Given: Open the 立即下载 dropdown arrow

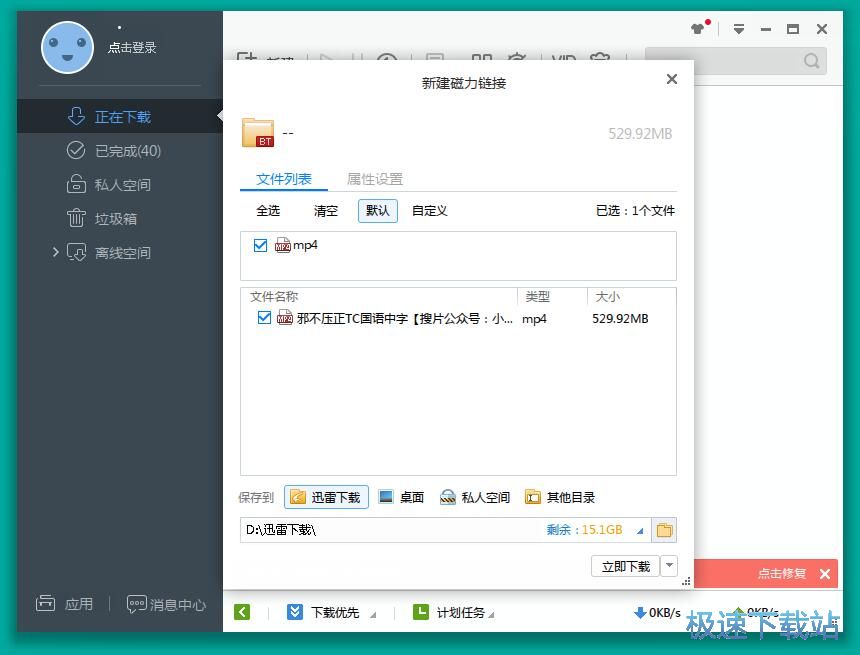Looking at the screenshot, I should coord(669,566).
